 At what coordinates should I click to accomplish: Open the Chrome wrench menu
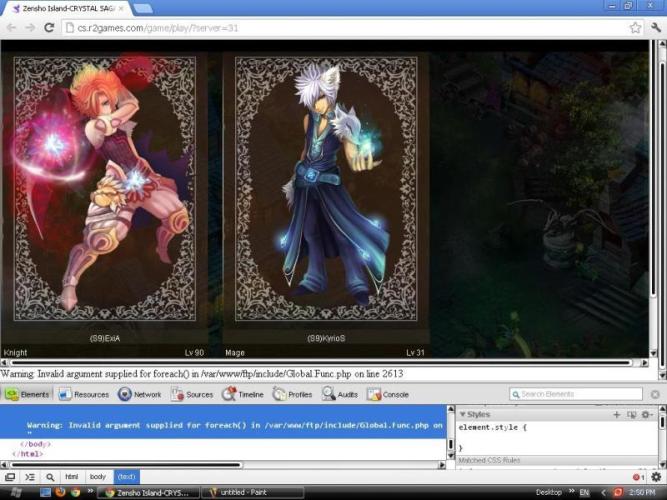[x=655, y=27]
